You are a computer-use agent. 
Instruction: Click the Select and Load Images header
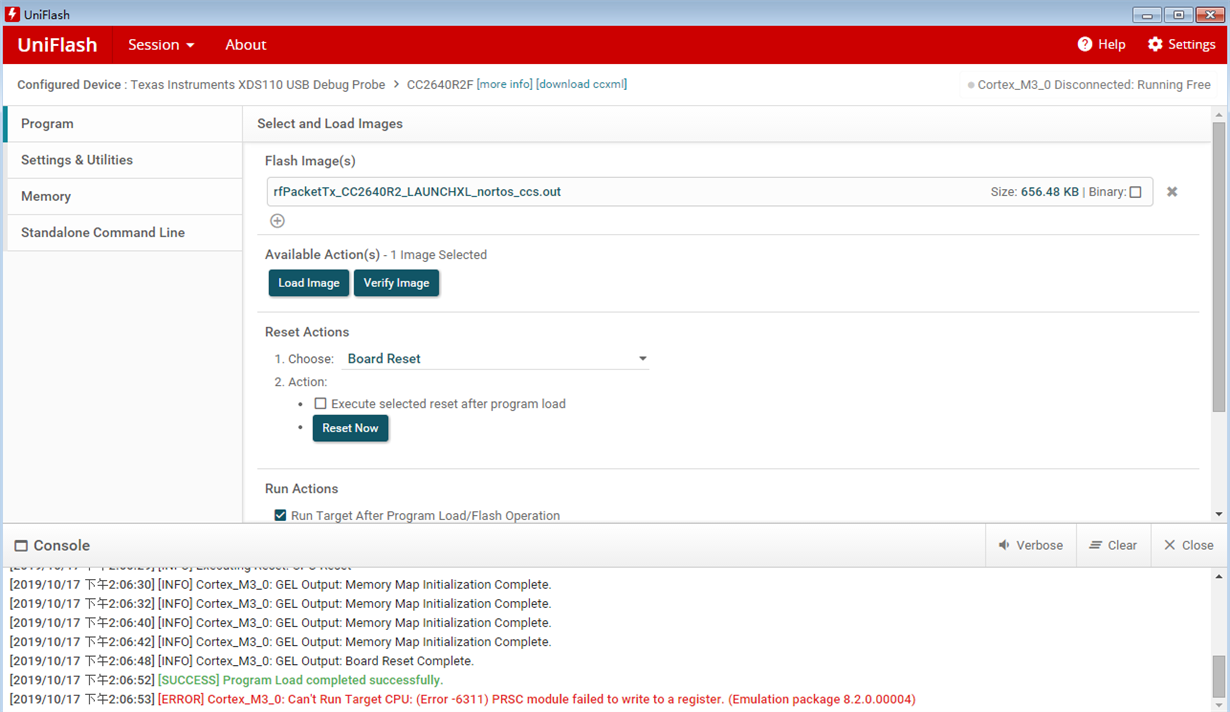tap(330, 124)
